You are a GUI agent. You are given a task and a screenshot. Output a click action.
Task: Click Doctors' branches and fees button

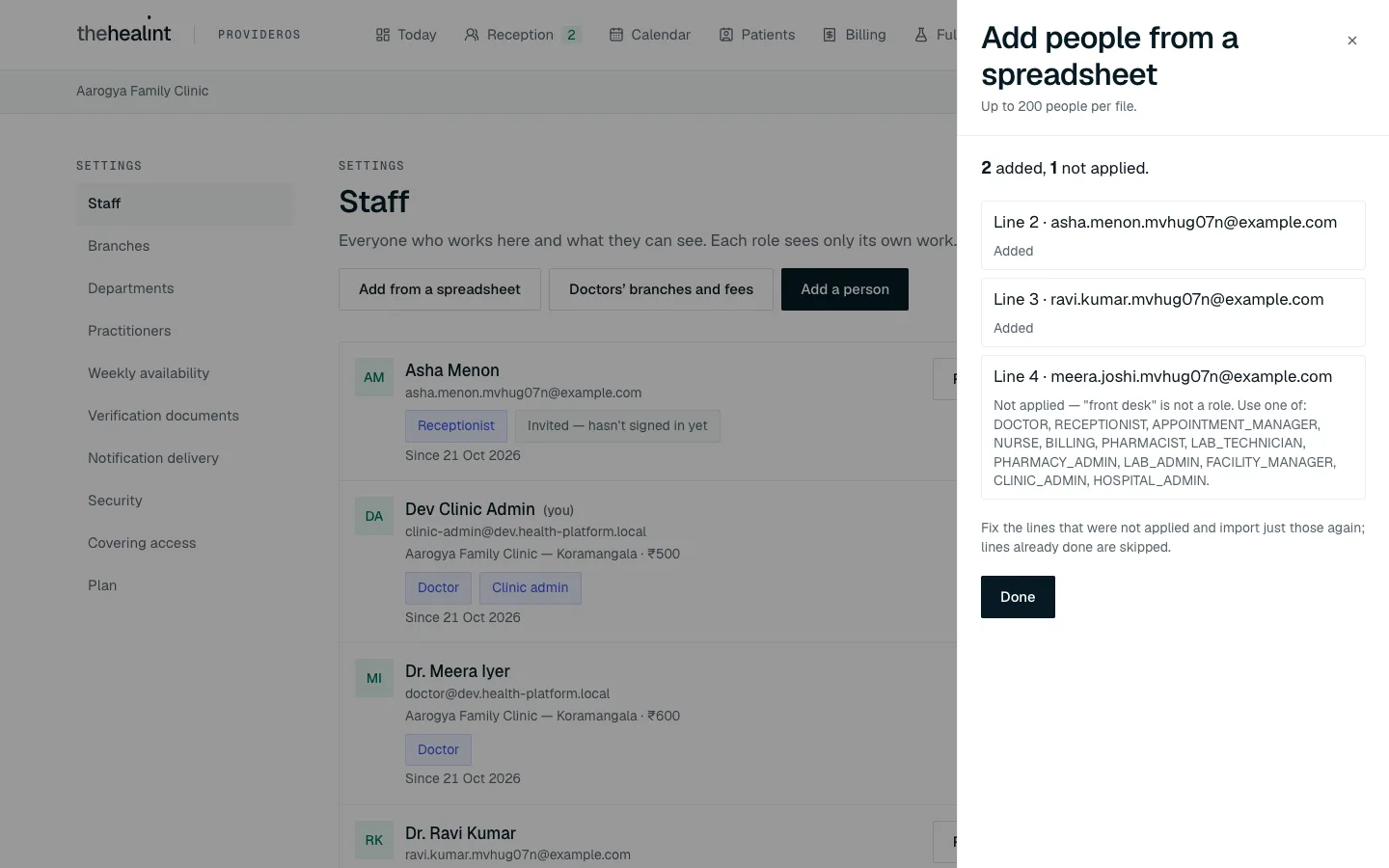pos(661,289)
